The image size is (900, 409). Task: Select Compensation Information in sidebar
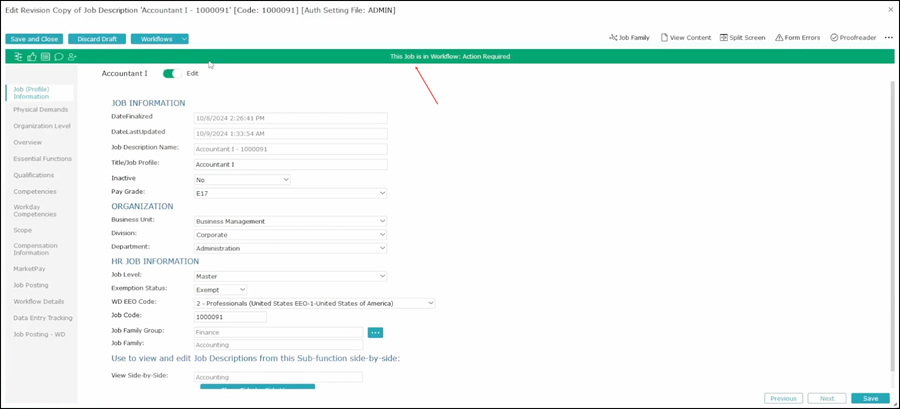[x=35, y=249]
